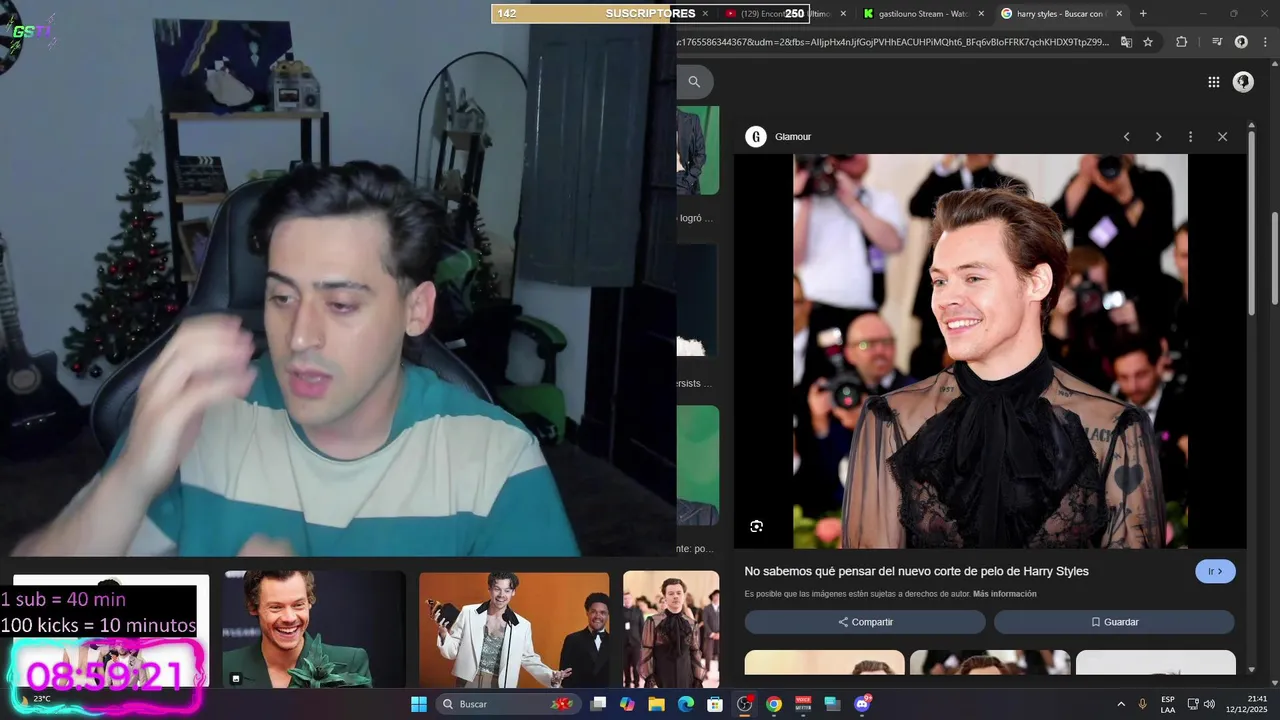Click the Chrome profile avatar in the toolbar
This screenshot has width=1280, height=720.
(1241, 42)
